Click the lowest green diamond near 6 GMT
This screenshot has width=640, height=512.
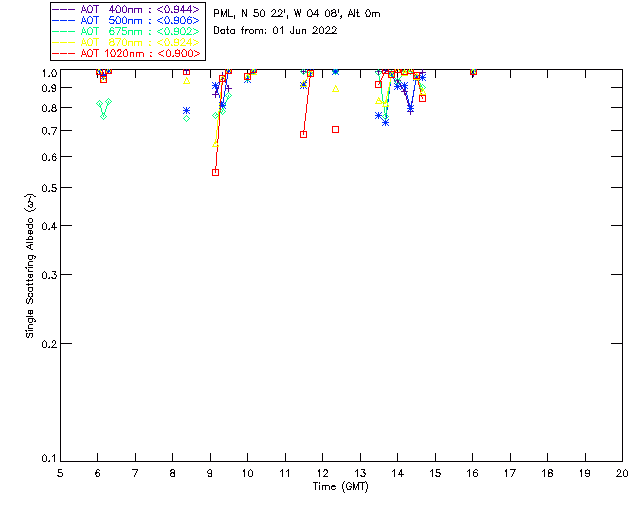104,116
